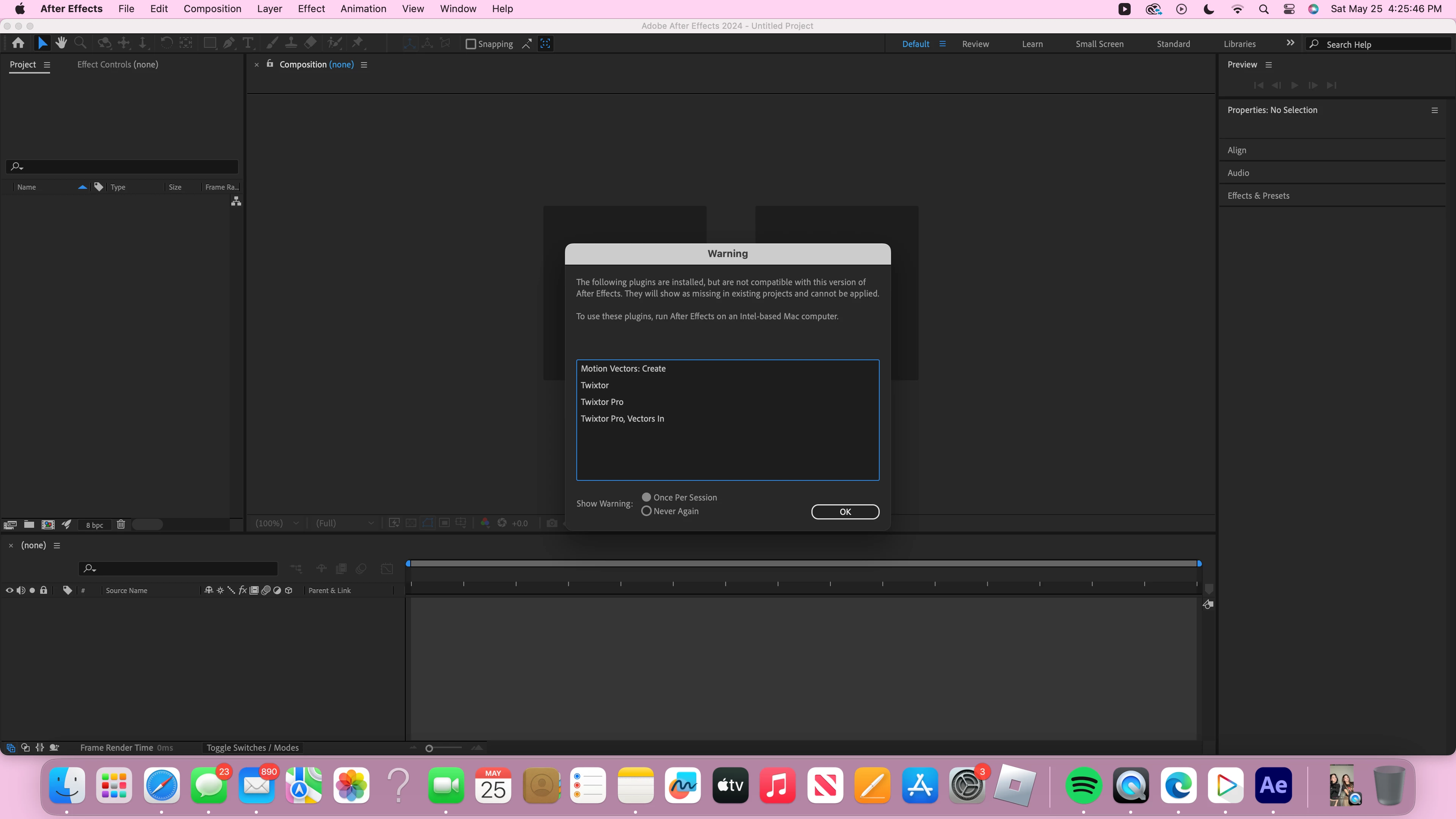The image size is (1456, 819).
Task: Open the Project panel menu
Action: point(47,65)
